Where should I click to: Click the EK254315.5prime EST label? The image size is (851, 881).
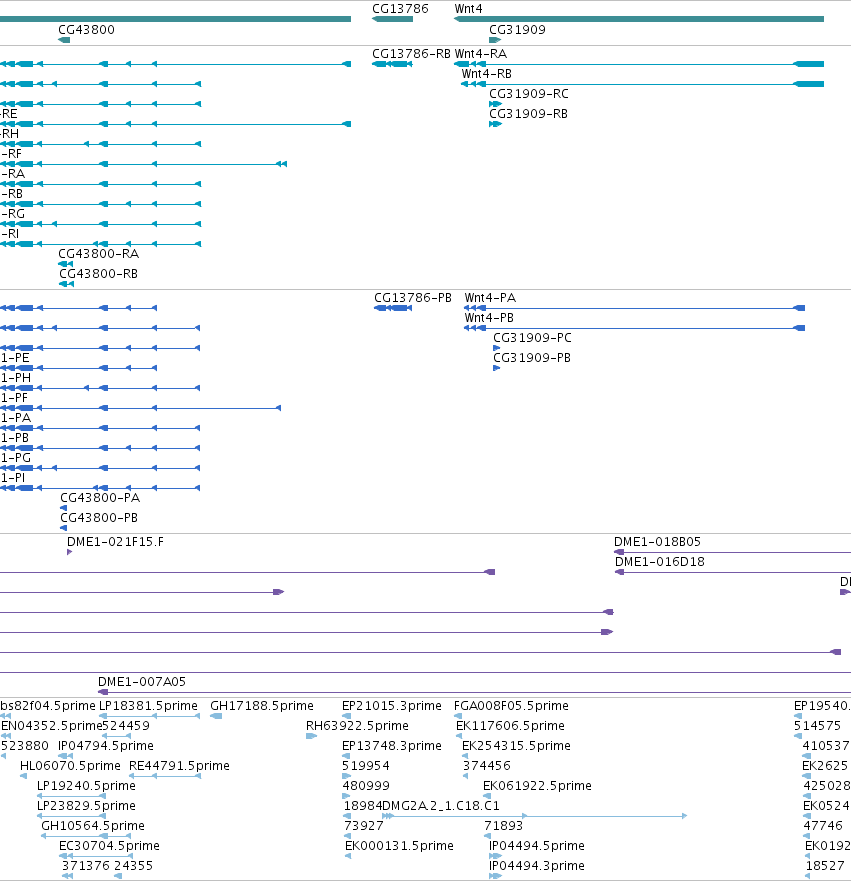click(x=516, y=746)
